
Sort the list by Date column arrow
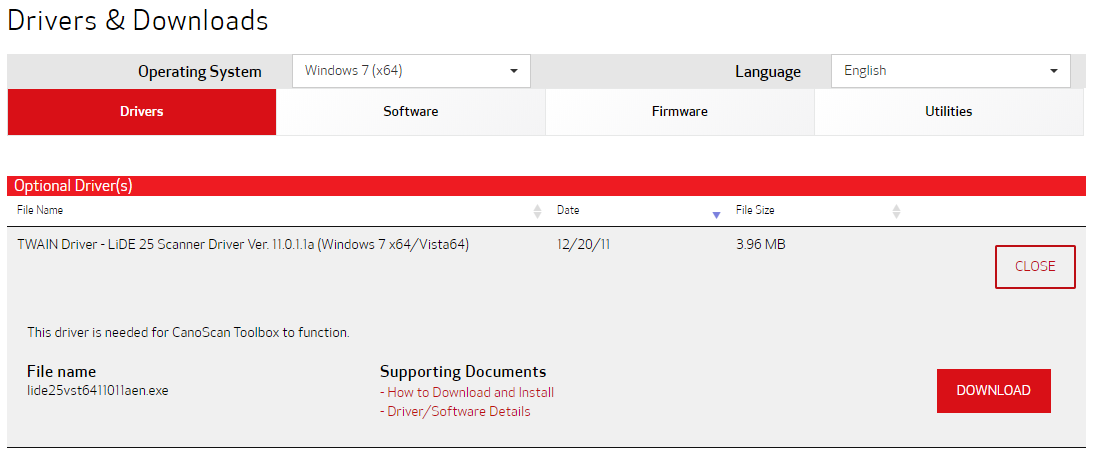pos(716,215)
